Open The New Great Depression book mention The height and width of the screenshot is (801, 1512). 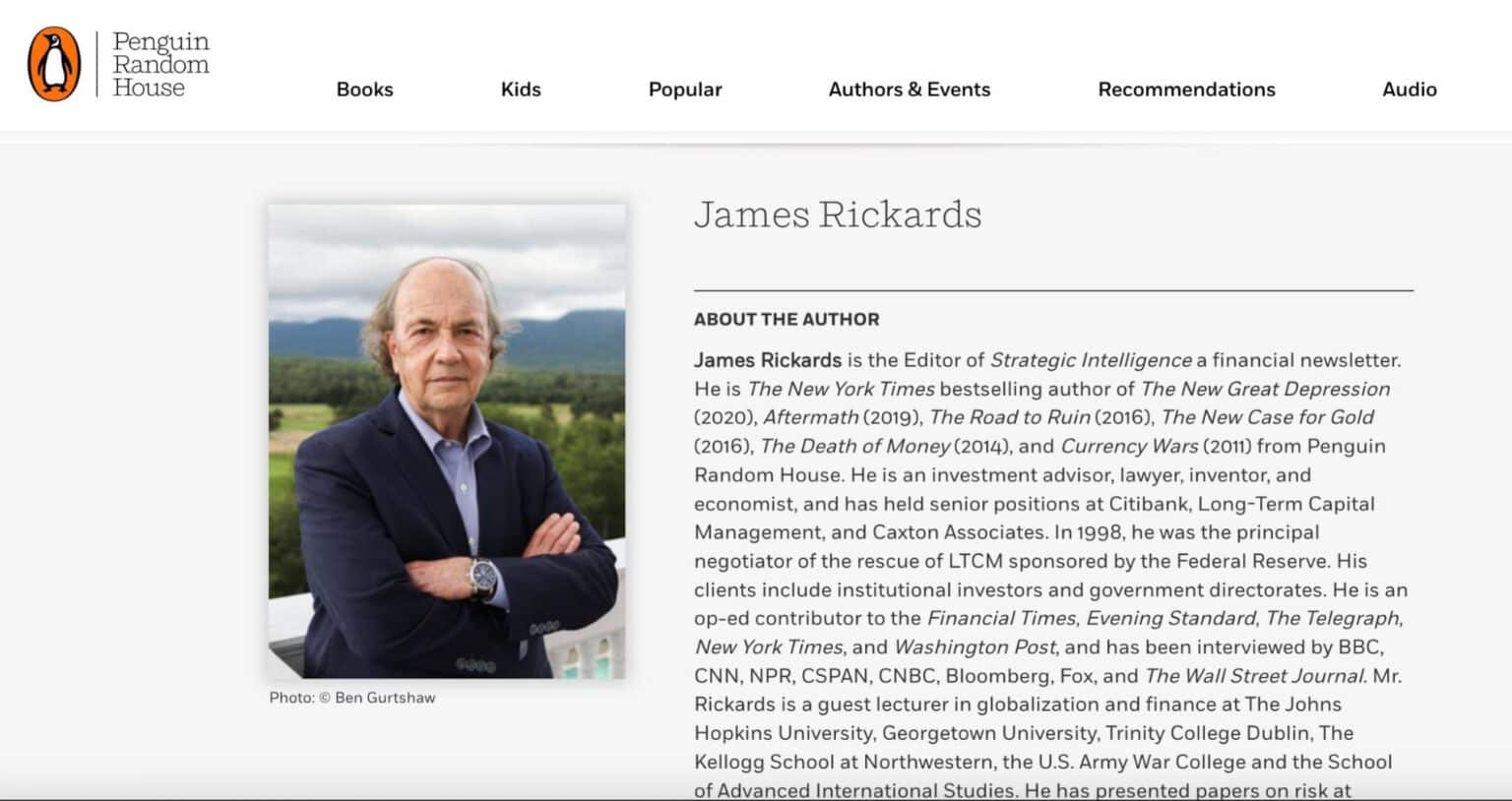point(1266,389)
